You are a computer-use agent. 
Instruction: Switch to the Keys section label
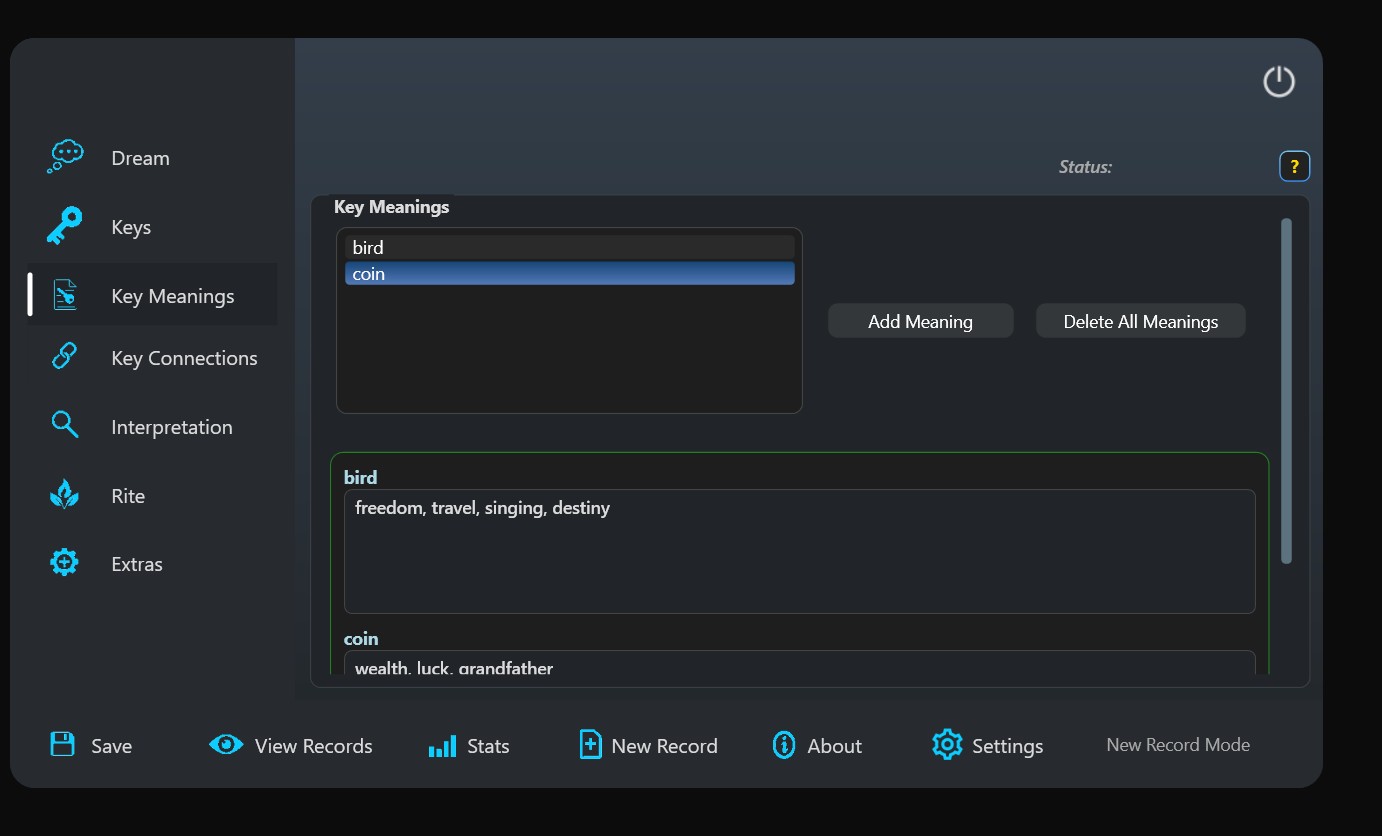(x=131, y=227)
